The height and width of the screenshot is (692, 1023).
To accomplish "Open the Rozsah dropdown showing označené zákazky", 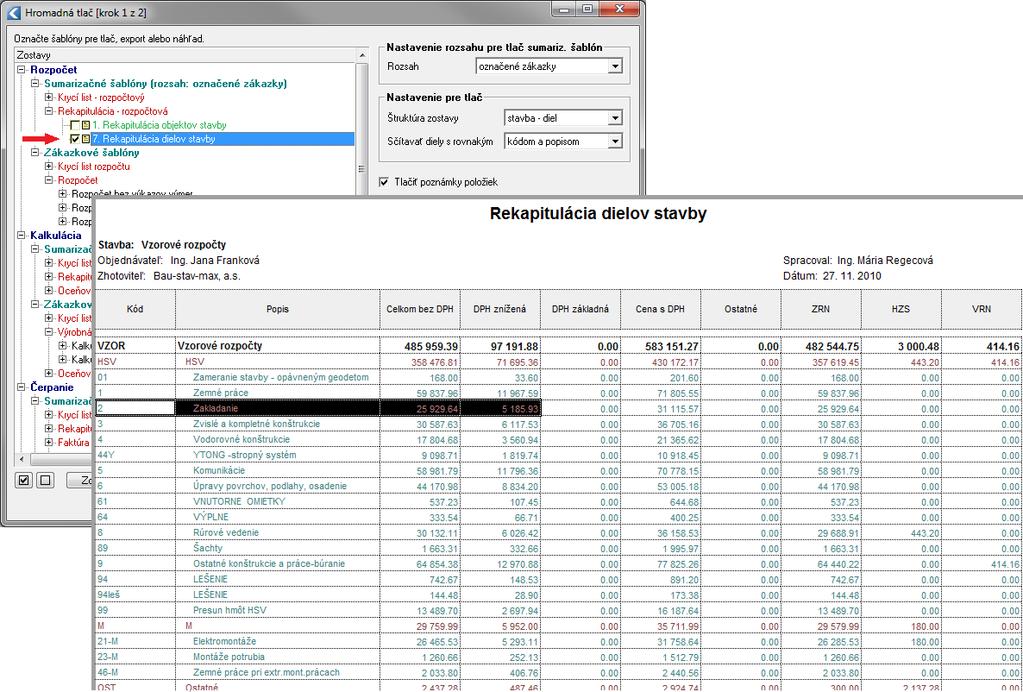I will click(x=615, y=67).
